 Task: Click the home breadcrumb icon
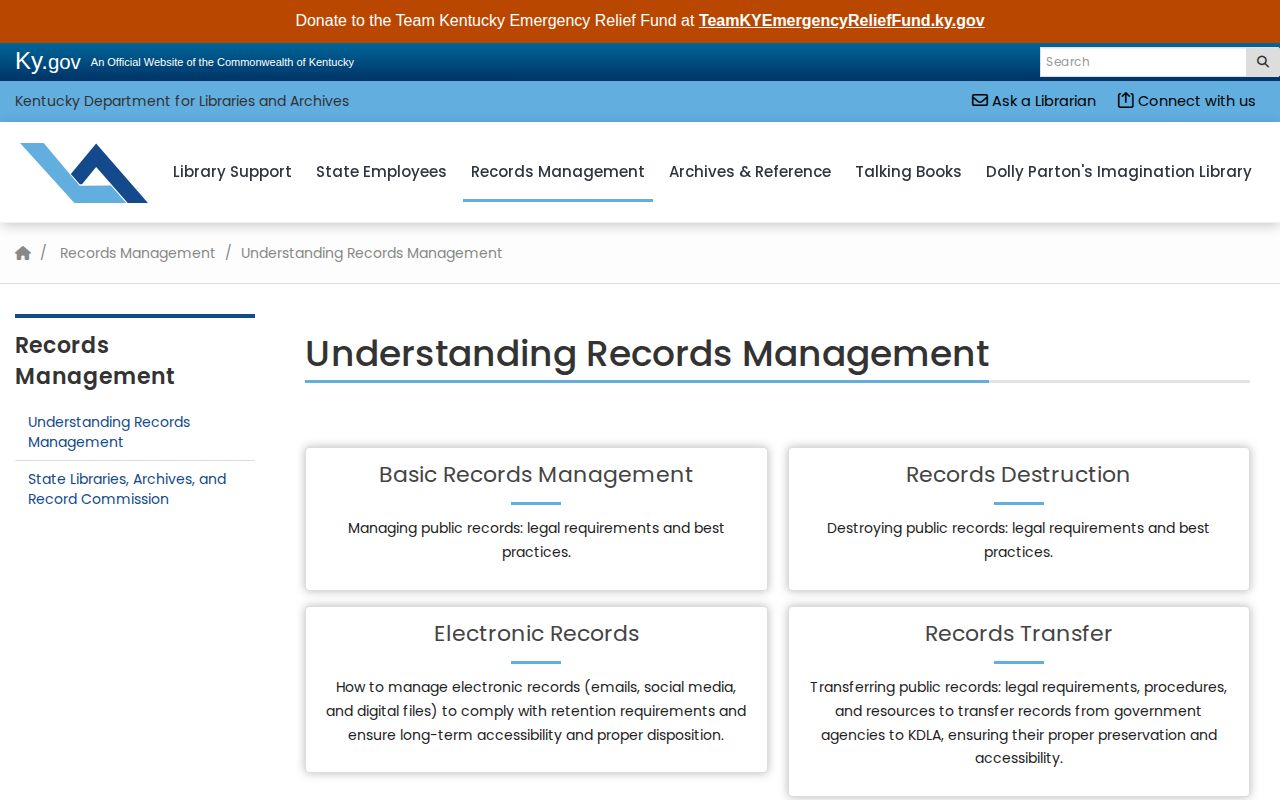(x=23, y=253)
